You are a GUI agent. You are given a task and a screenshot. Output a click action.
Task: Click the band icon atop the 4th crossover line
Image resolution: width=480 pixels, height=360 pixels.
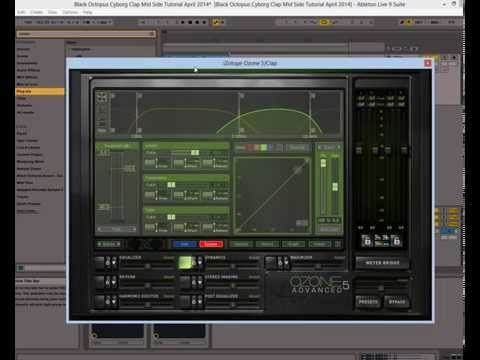313,96
